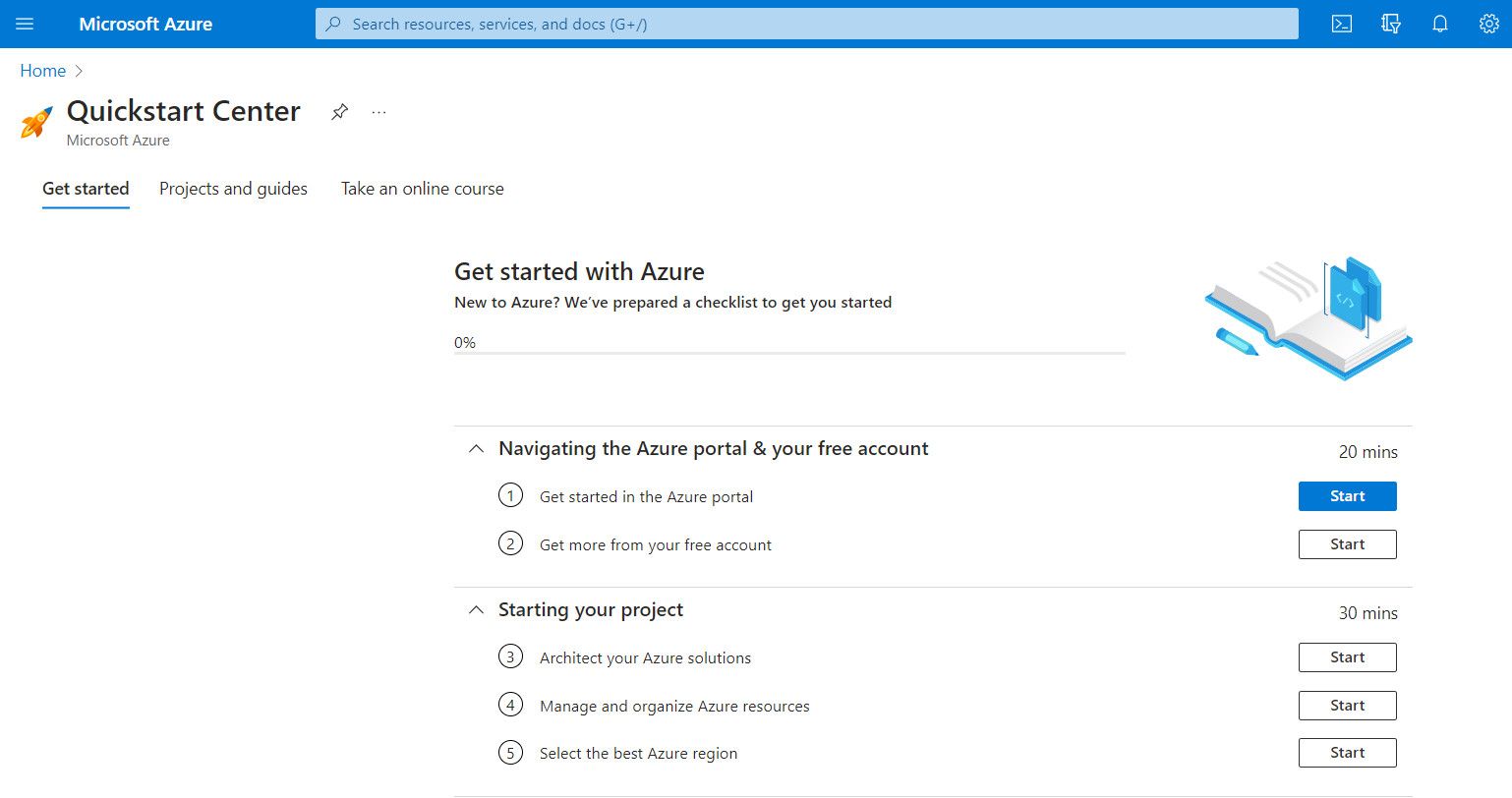View Azure notifications bell
The image size is (1512, 798).
(x=1439, y=24)
